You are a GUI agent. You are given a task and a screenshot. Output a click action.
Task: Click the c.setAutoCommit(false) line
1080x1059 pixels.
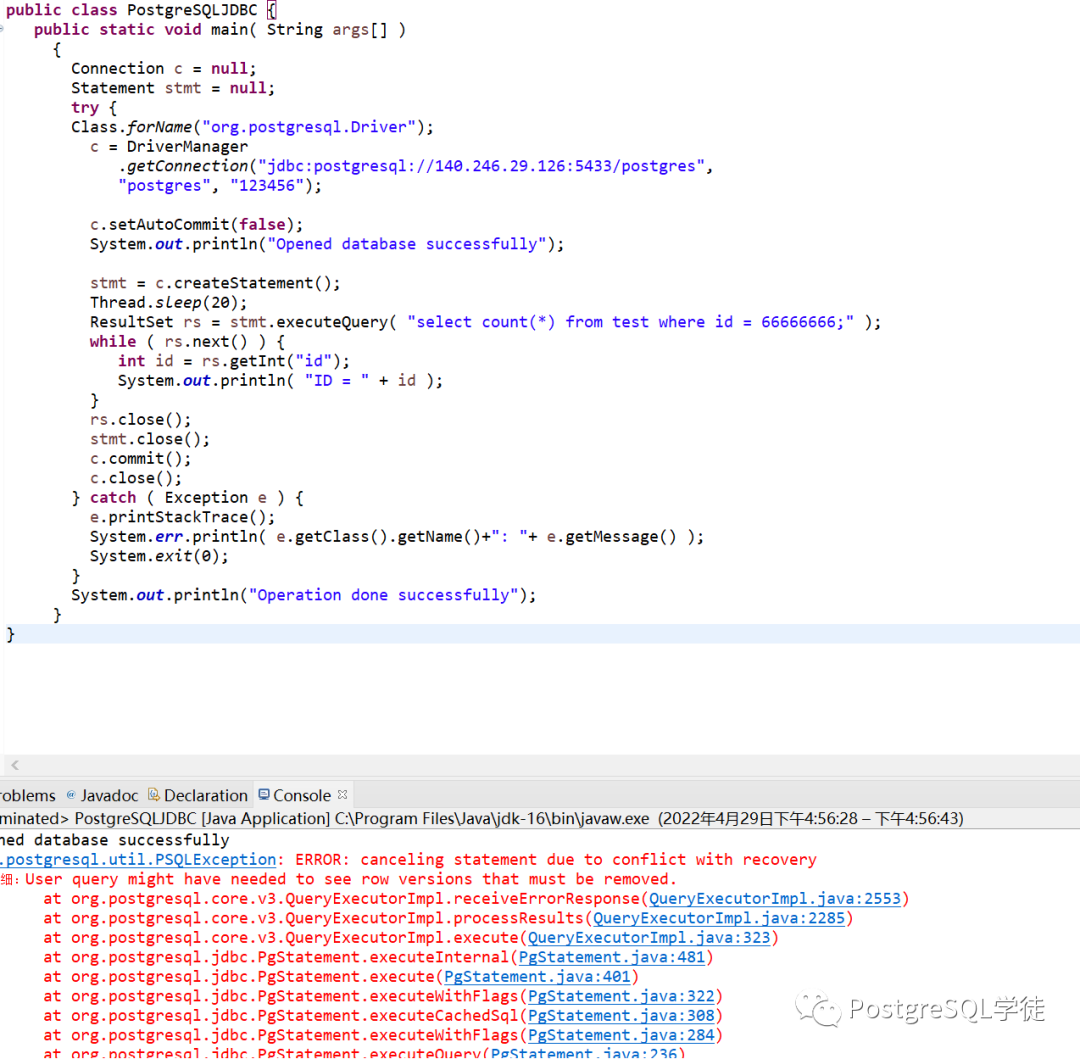click(x=196, y=224)
